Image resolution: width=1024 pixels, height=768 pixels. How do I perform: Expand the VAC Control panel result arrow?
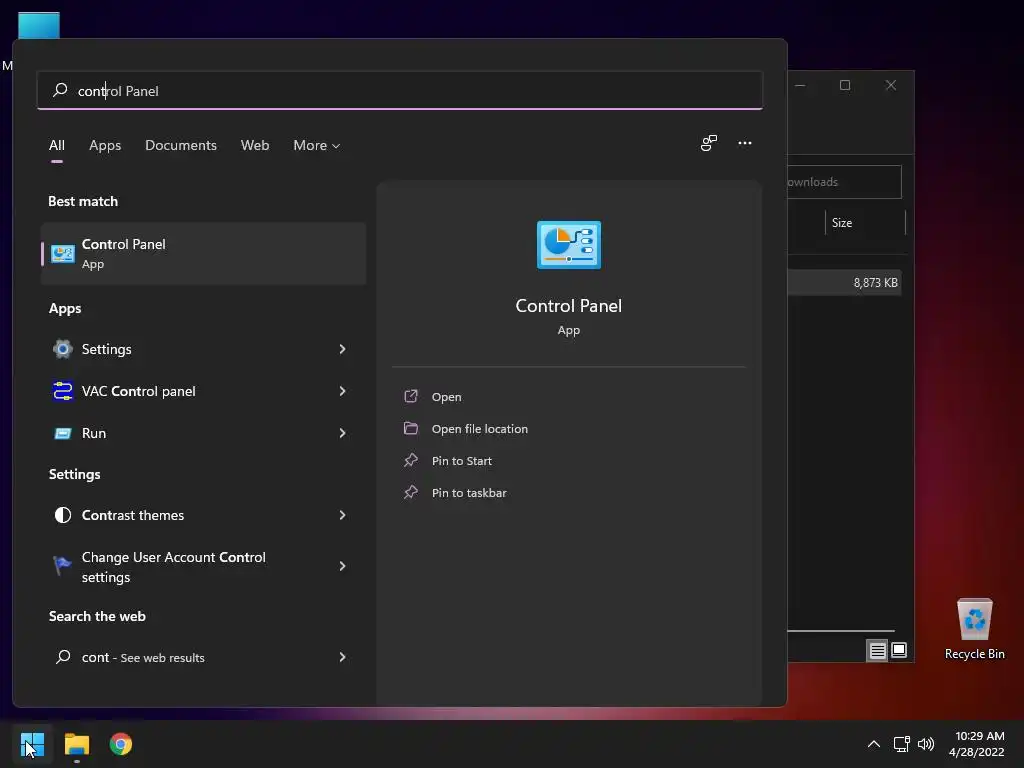pyautogui.click(x=342, y=391)
